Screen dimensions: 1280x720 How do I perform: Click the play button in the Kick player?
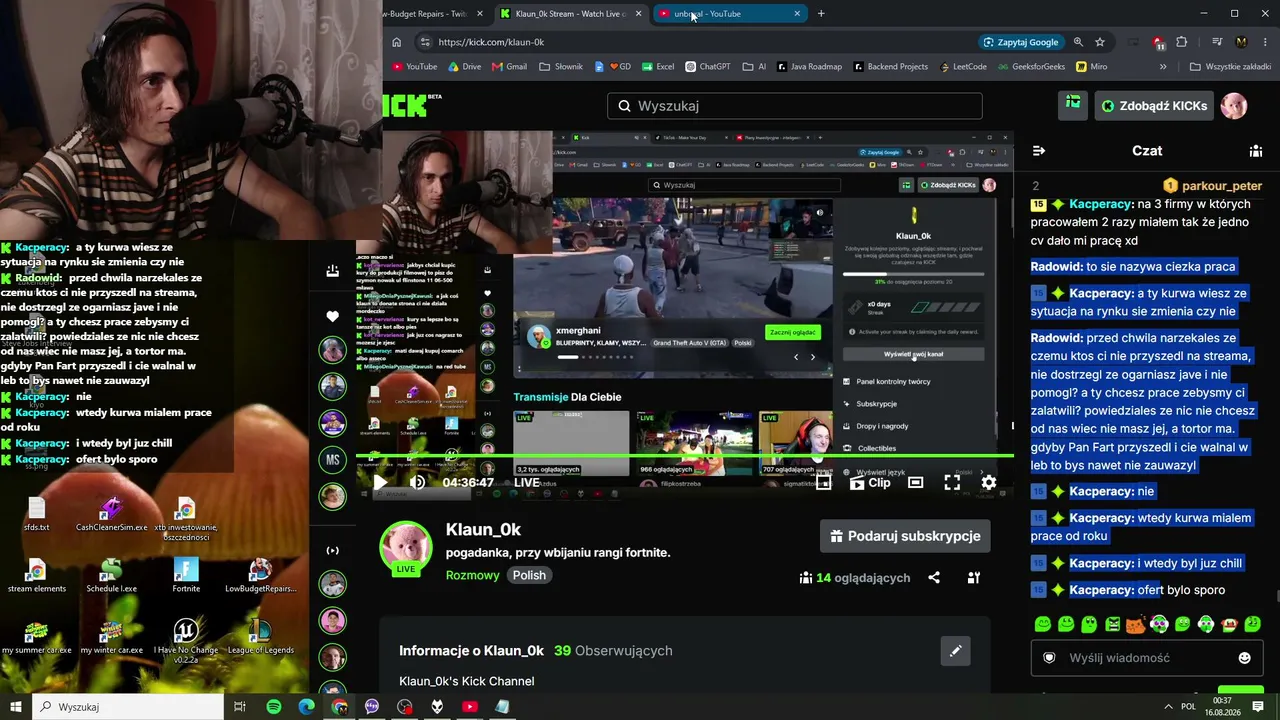380,482
